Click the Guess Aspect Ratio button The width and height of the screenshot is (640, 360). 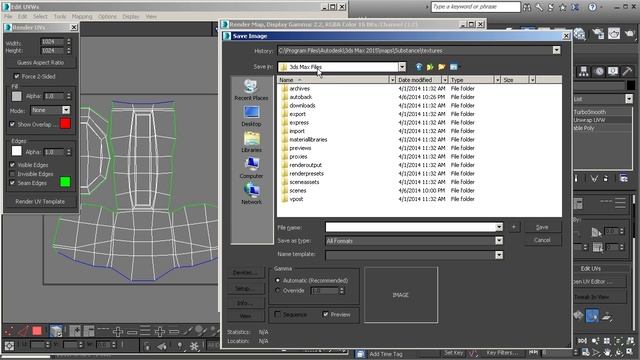40,62
